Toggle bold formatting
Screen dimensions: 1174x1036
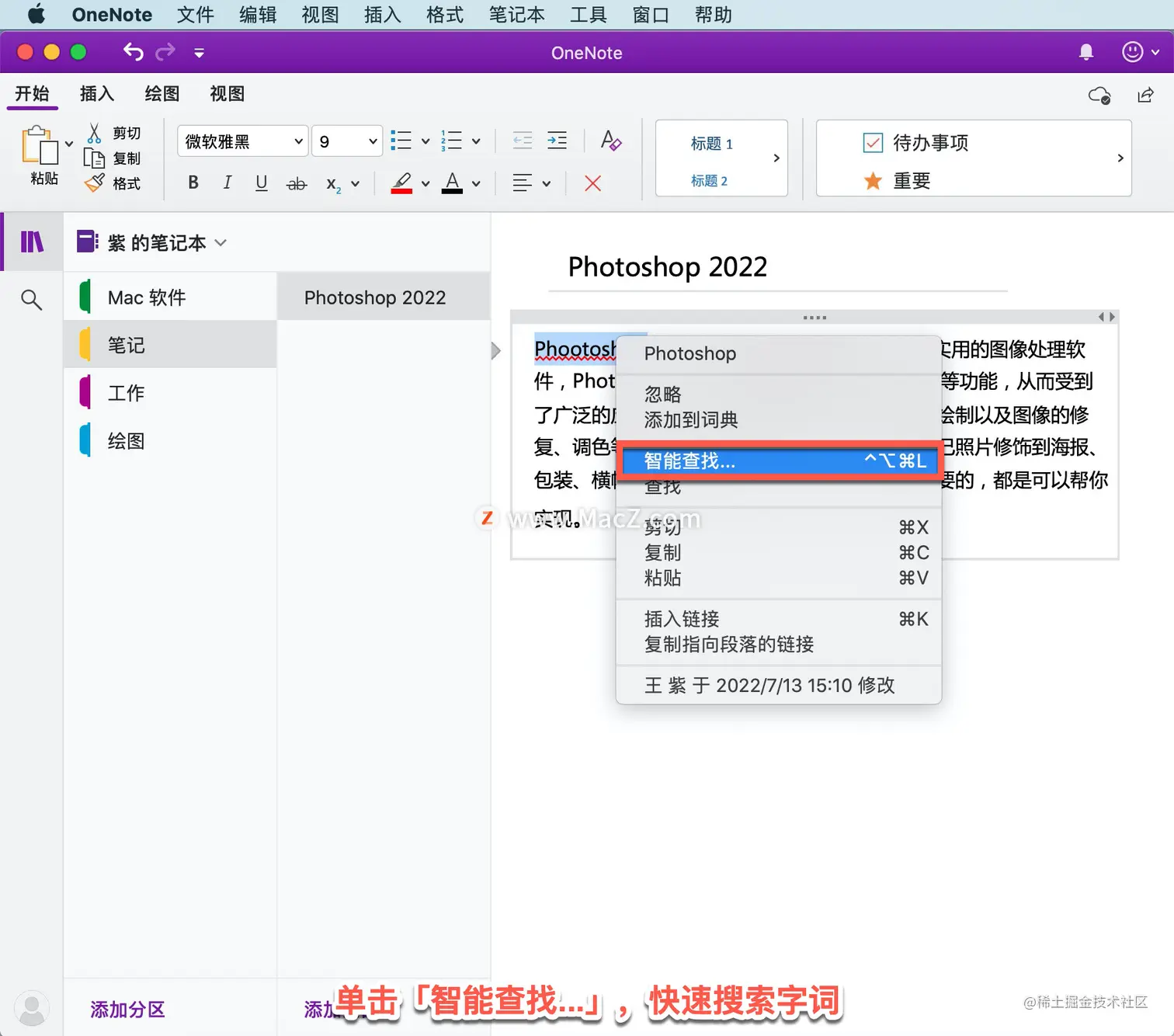coord(193,183)
